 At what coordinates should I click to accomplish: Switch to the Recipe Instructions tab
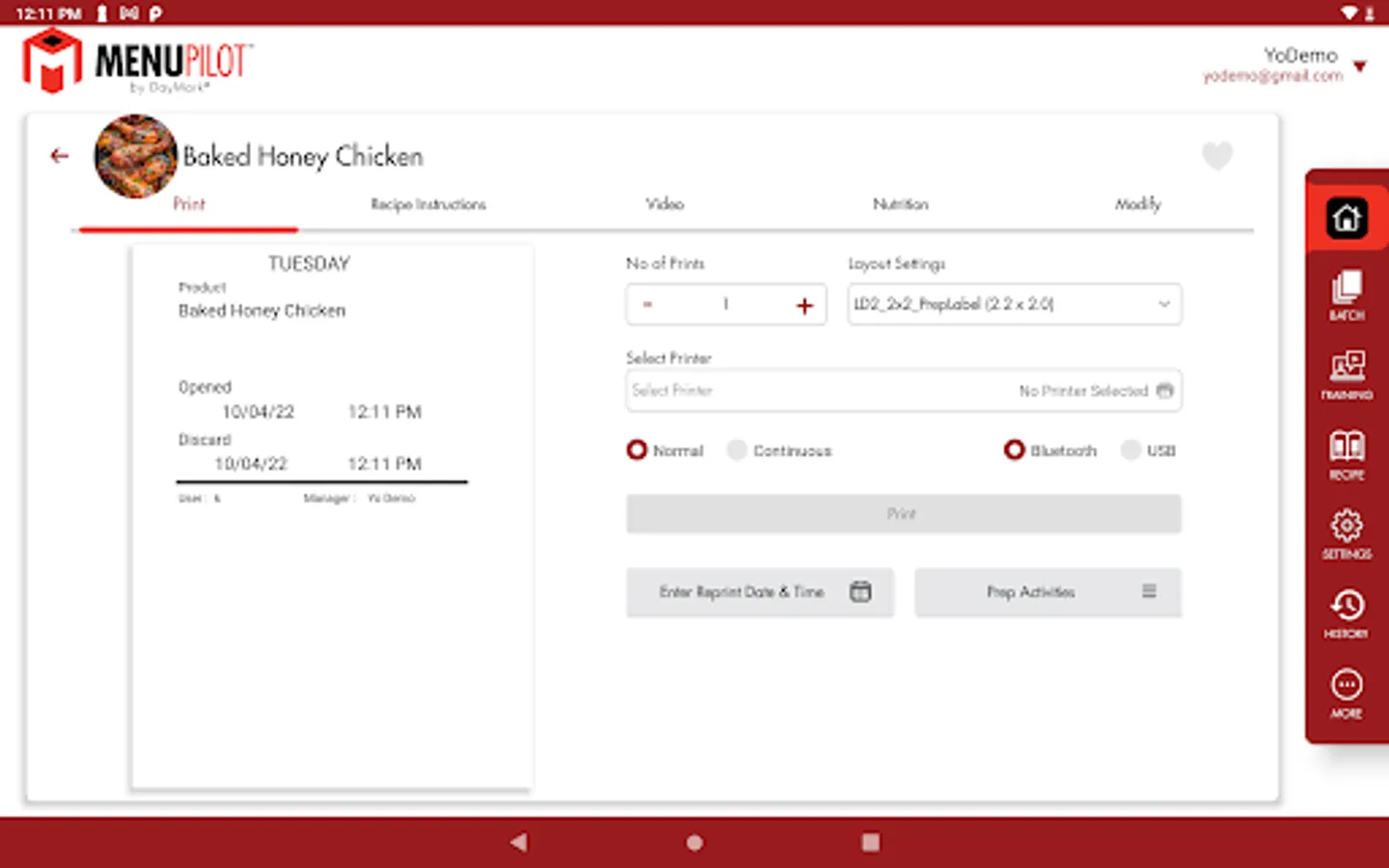[x=428, y=204]
